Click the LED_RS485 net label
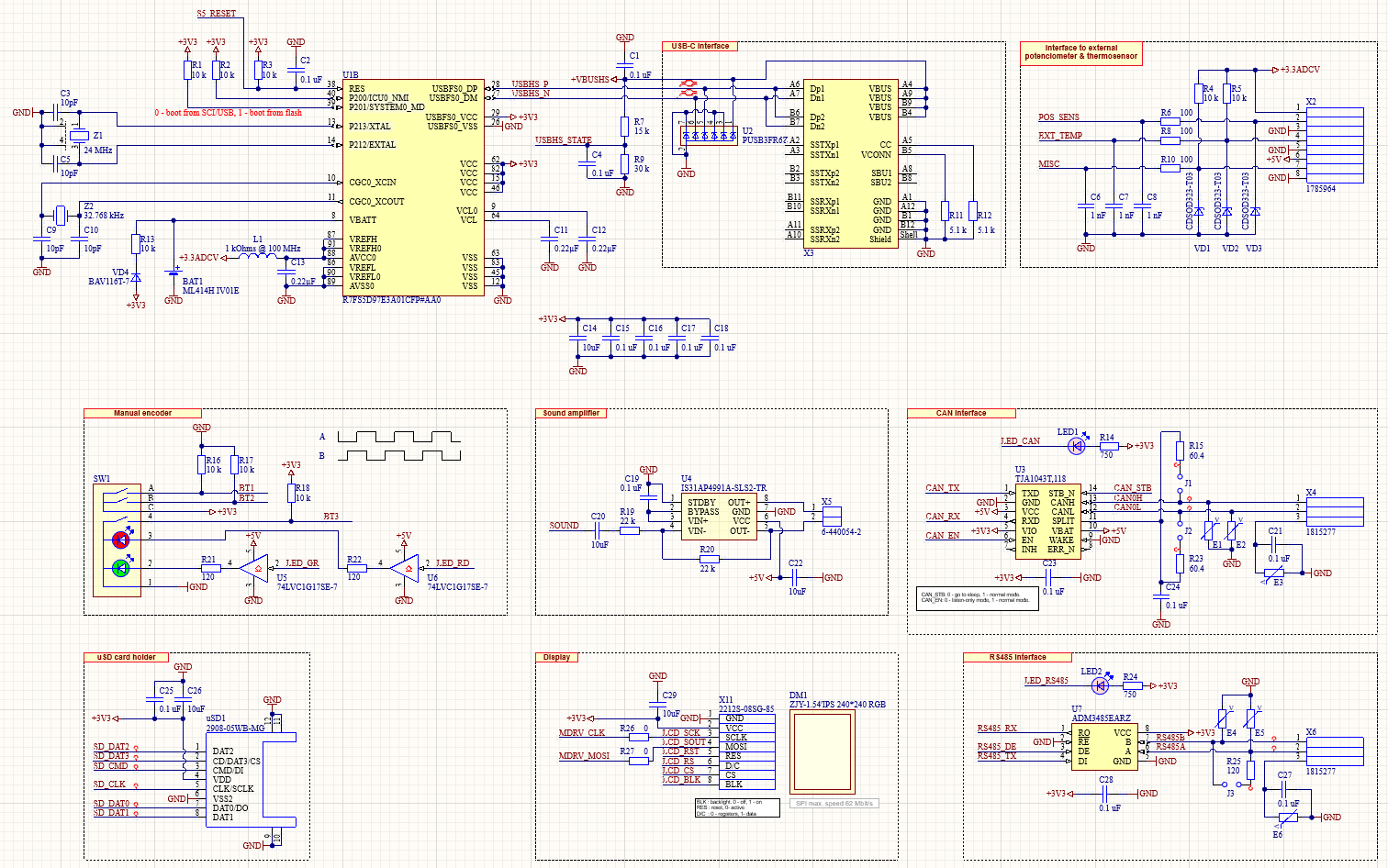This screenshot has width=1388, height=868. pos(1047,681)
